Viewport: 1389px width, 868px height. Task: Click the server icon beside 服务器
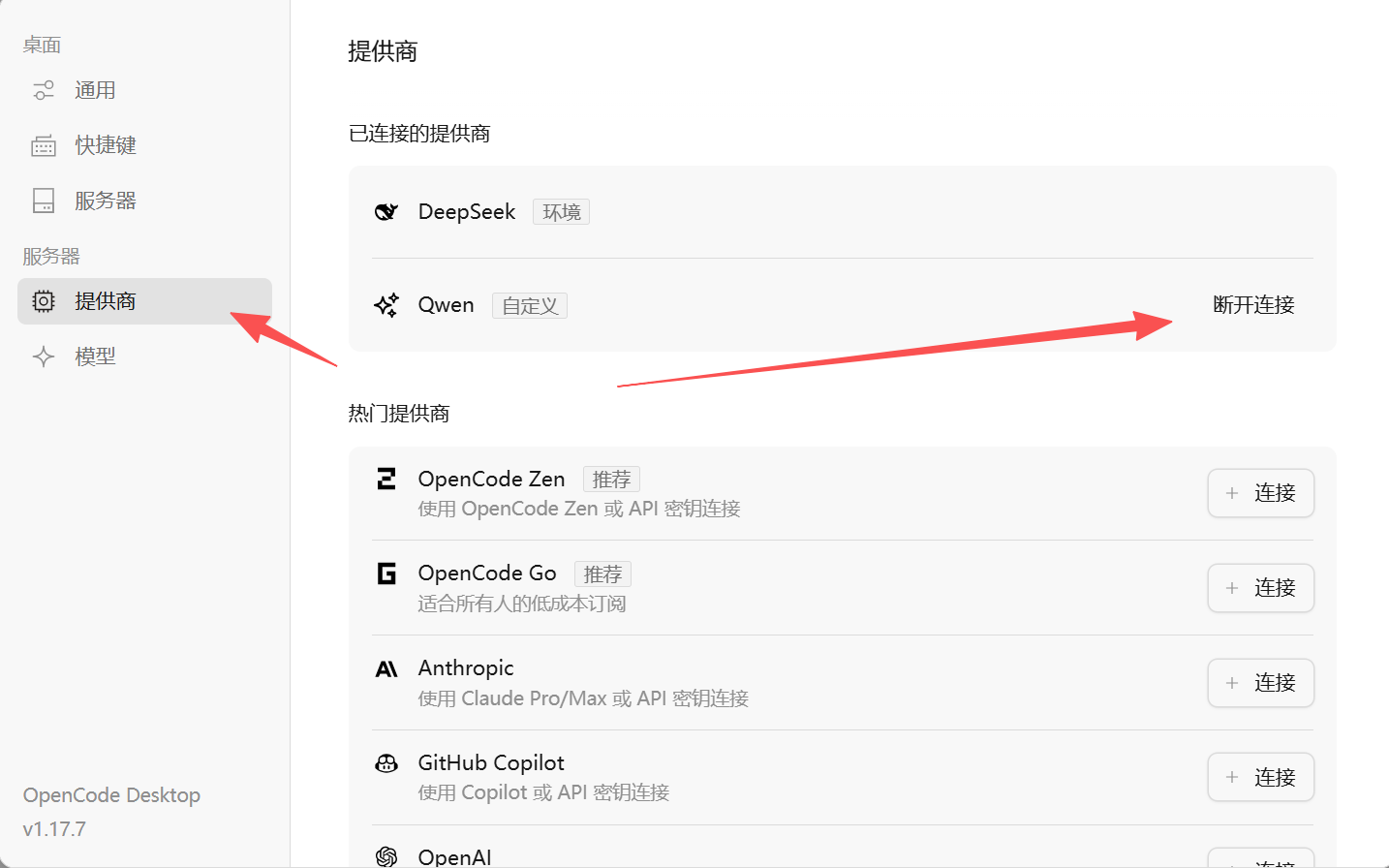pyautogui.click(x=44, y=201)
